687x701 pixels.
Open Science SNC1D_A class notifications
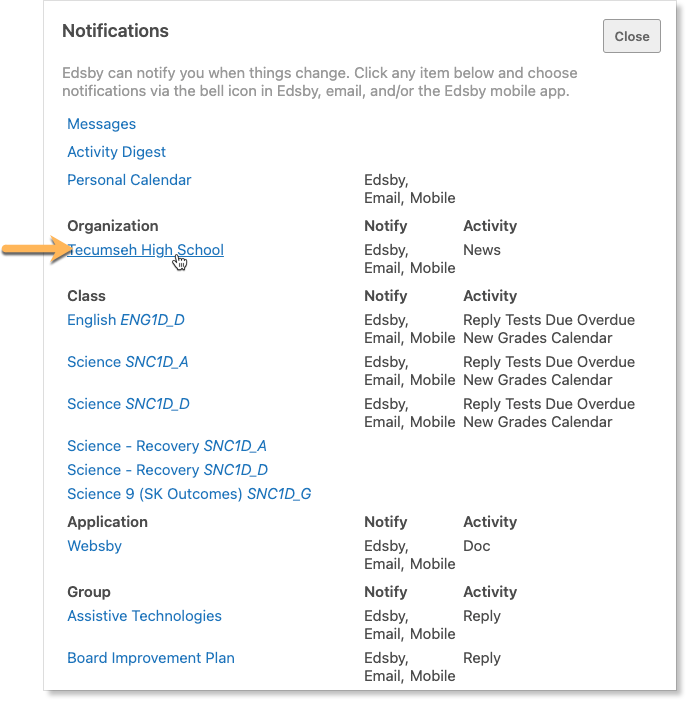[x=127, y=362]
